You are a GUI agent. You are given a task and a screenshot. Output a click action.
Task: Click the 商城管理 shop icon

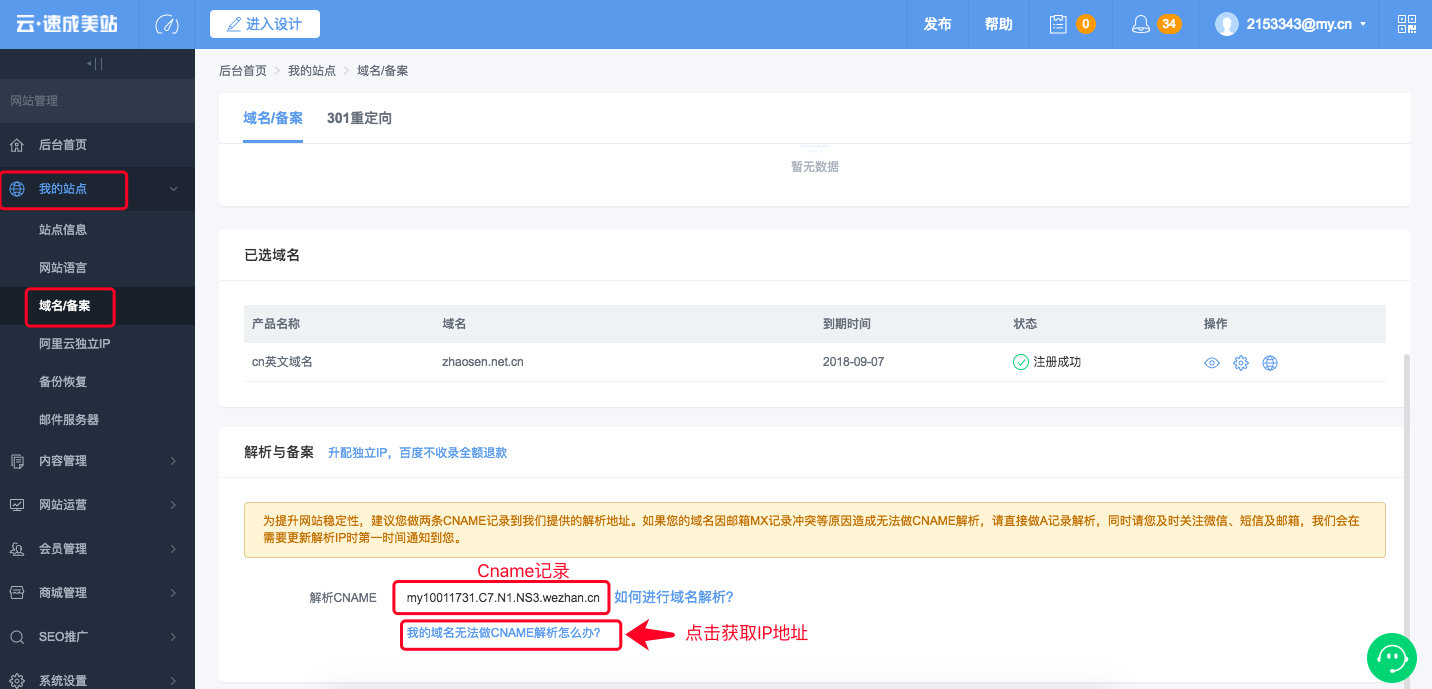coord(17,593)
